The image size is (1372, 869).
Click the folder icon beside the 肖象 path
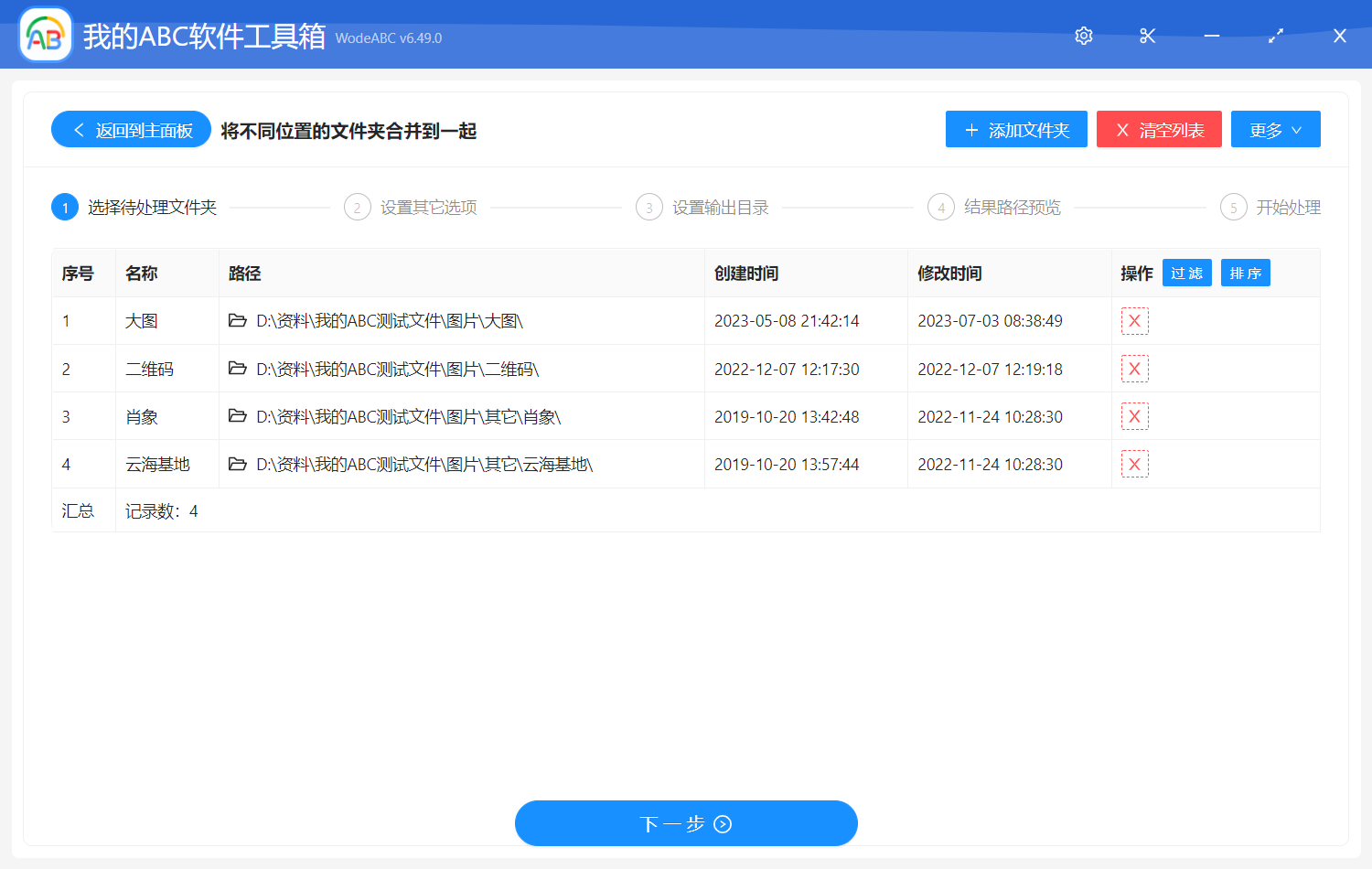tap(237, 416)
